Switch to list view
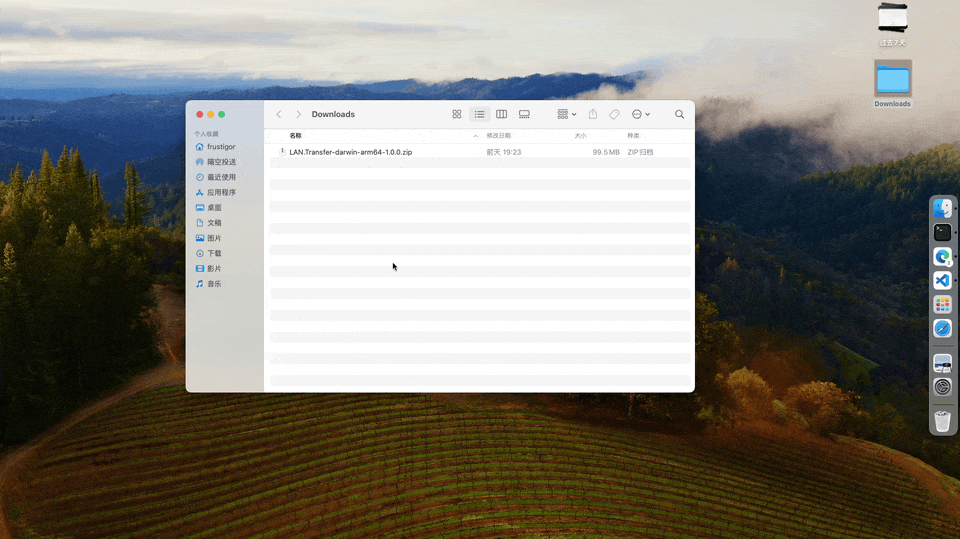The width and height of the screenshot is (960, 539). (x=479, y=115)
